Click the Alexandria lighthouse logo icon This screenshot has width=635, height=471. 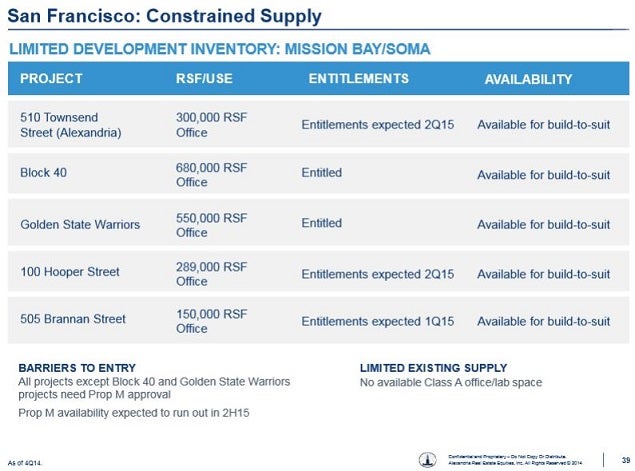[427, 460]
